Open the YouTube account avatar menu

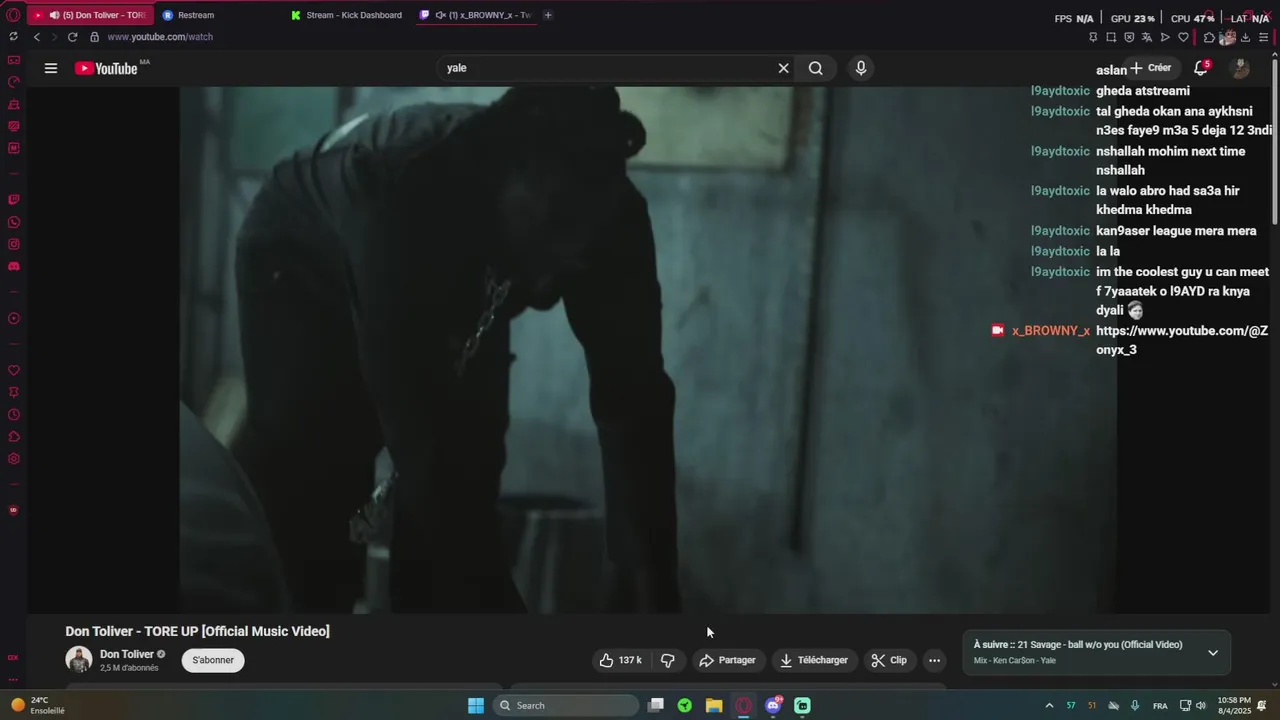click(x=1240, y=68)
